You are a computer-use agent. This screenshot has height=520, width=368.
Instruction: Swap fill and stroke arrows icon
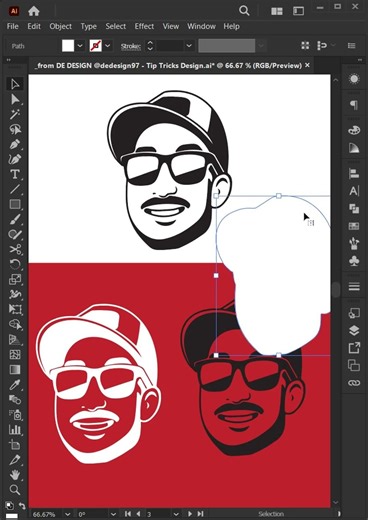tap(22, 505)
